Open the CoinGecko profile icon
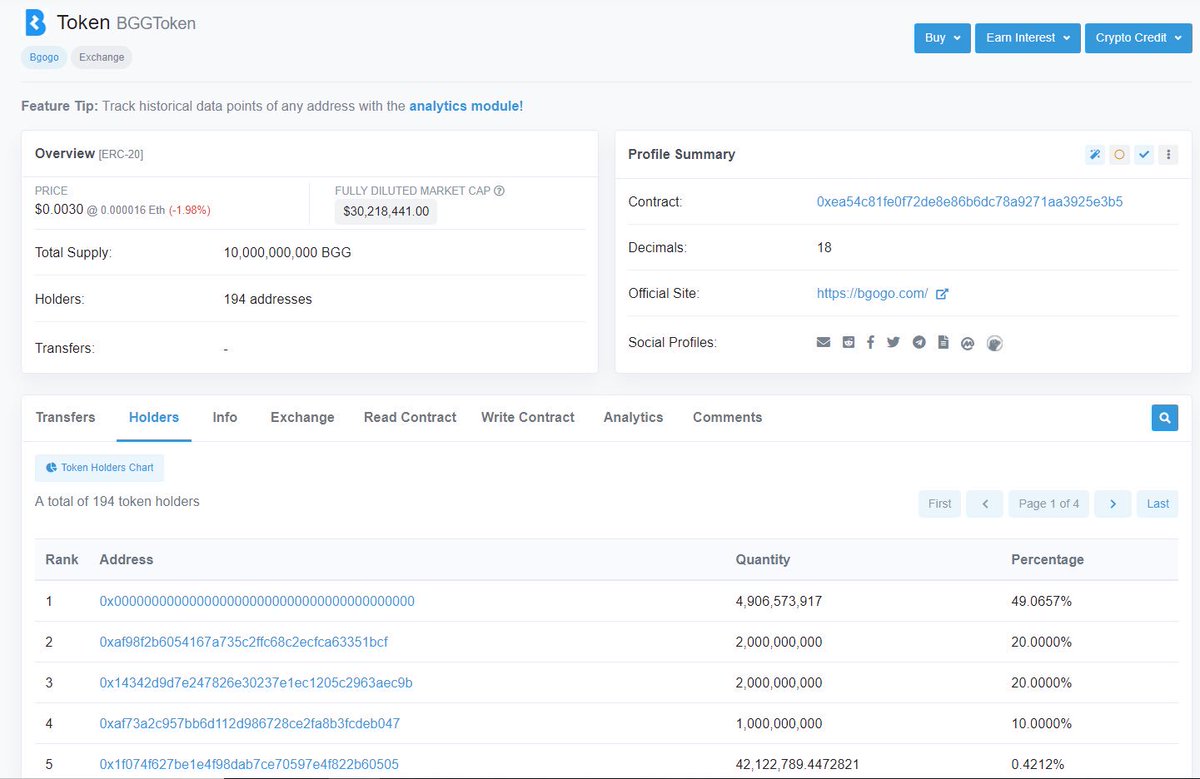 point(994,343)
